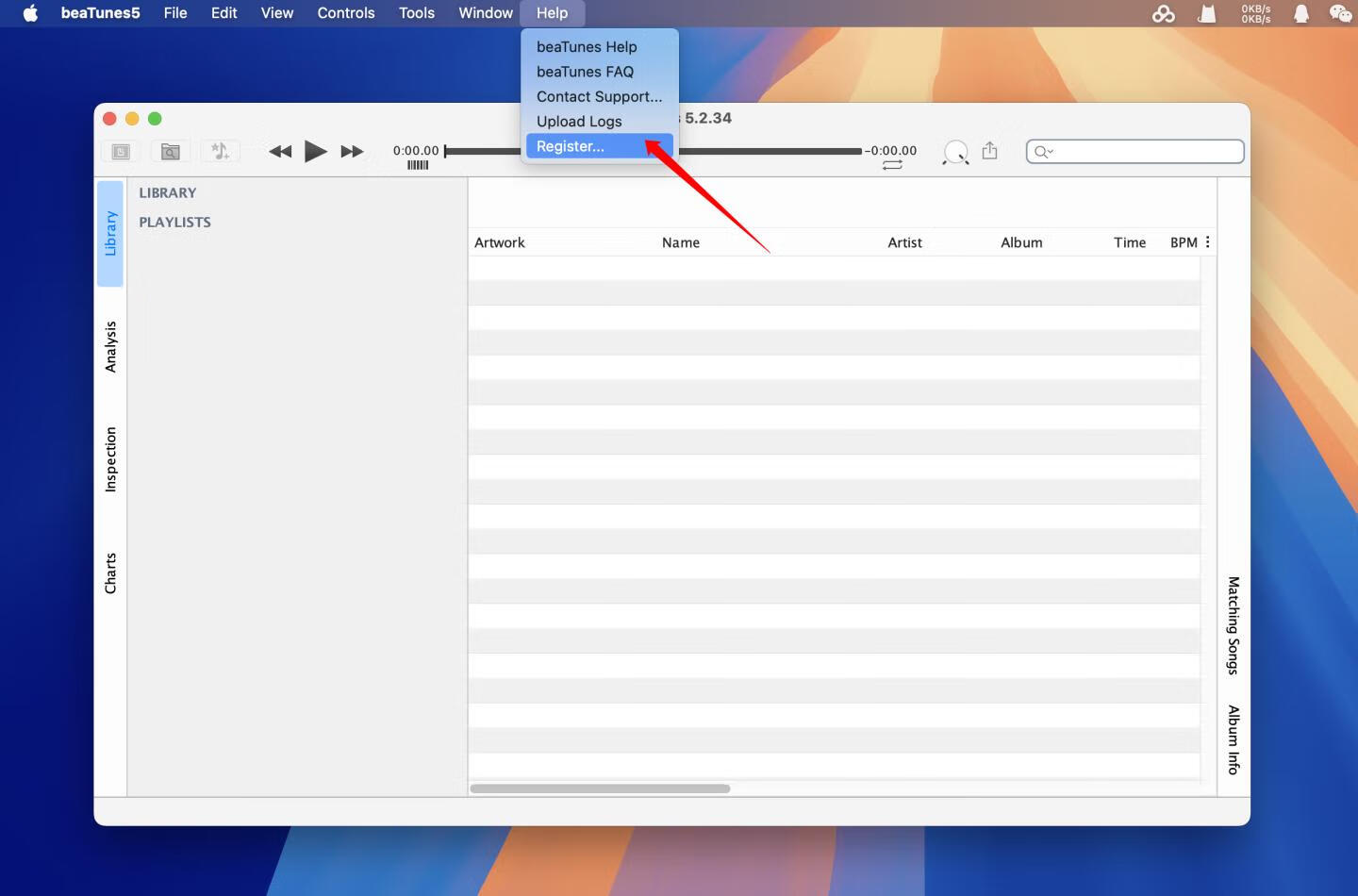Expand the PLAYLISTS section header
Screen dimensions: 1358x896
(174, 222)
